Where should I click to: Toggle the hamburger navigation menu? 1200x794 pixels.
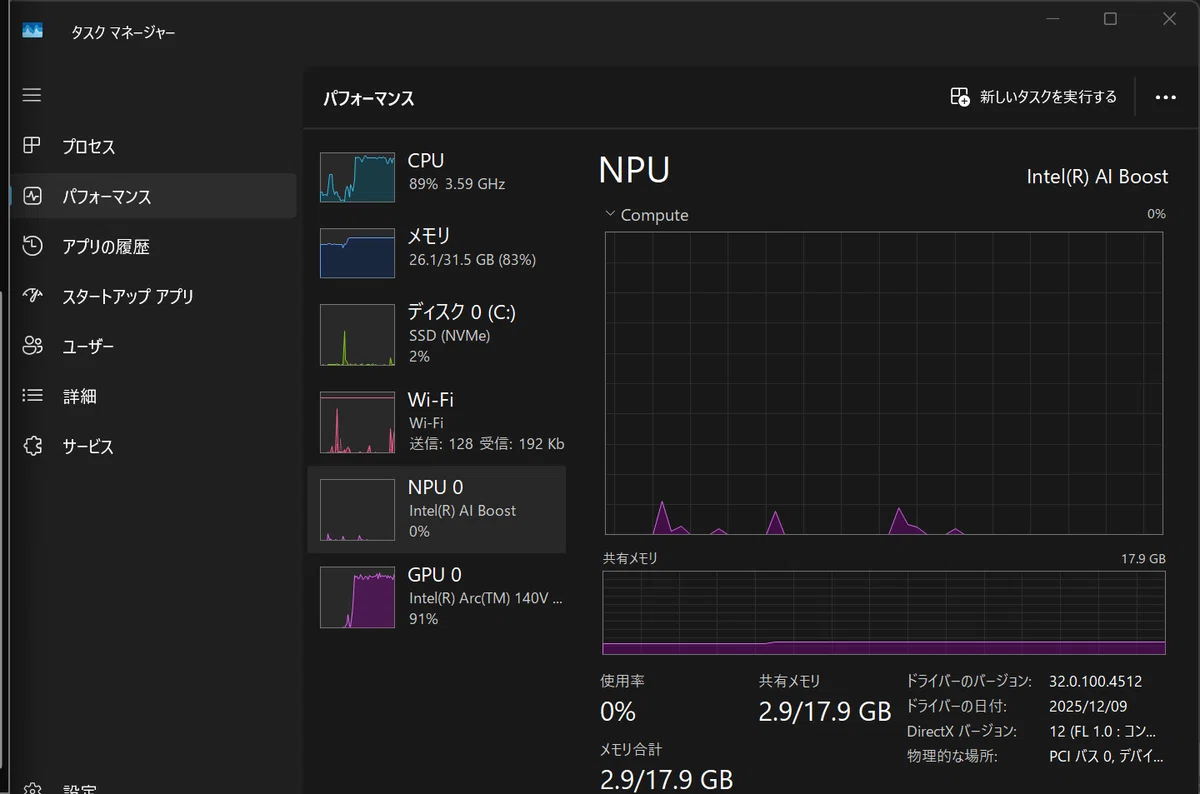[x=32, y=95]
